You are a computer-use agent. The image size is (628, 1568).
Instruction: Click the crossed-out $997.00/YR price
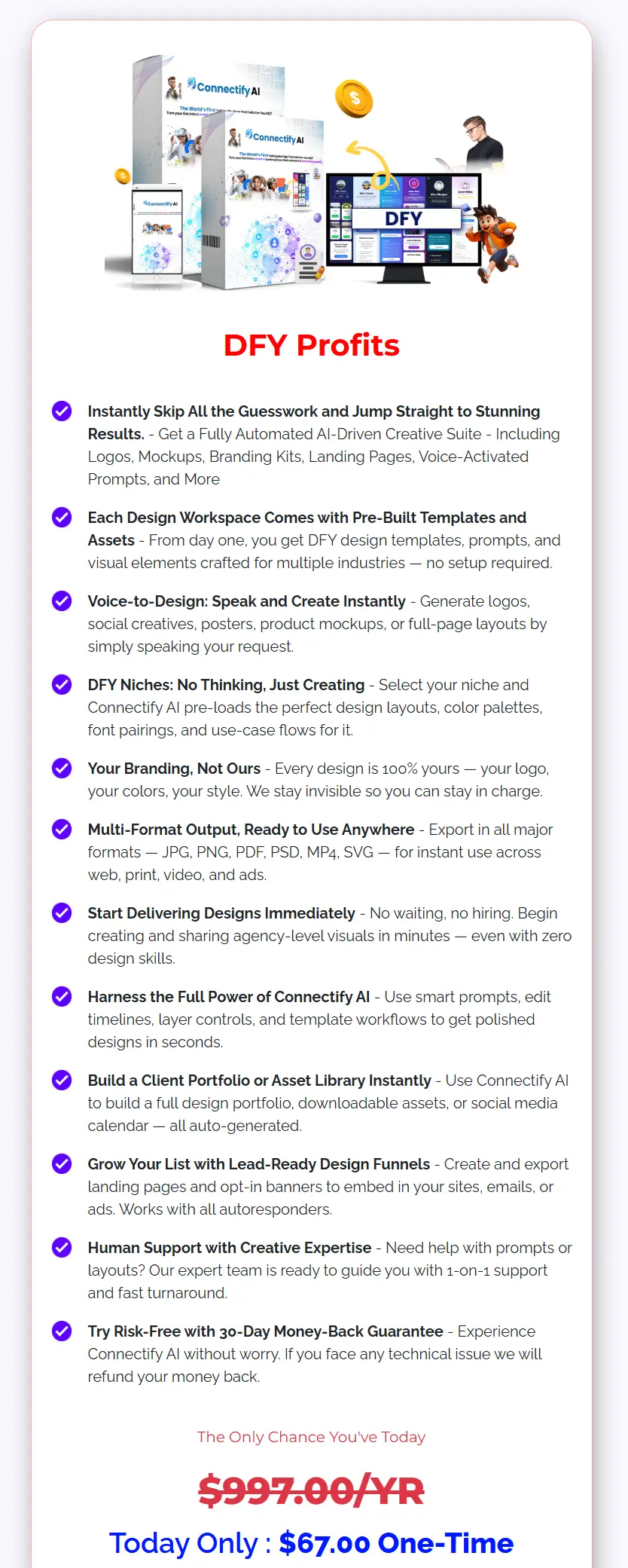(x=312, y=1490)
